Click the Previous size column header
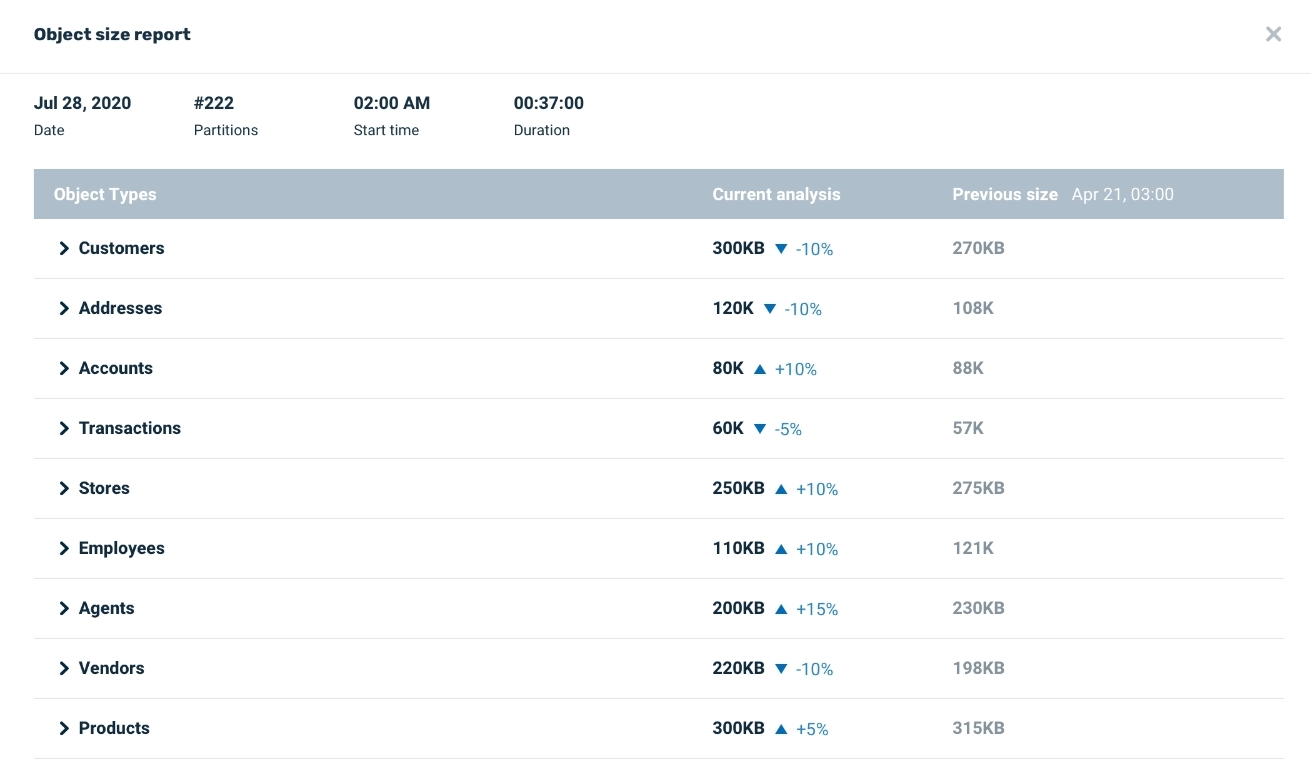Viewport: 1311px width, 765px height. 1004,194
